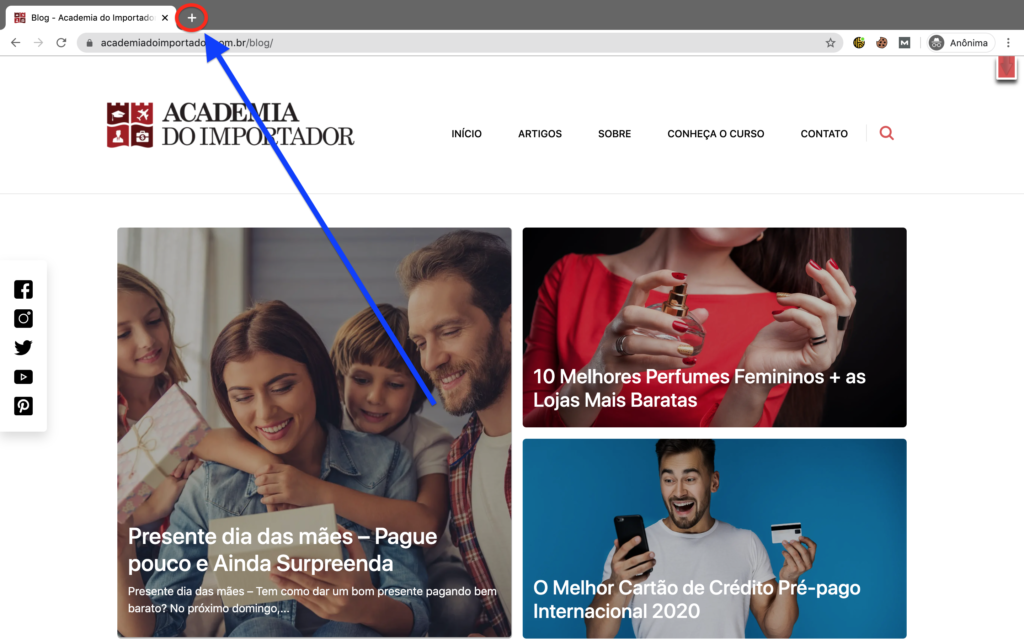Screen dimensions: 1024x640
Task: Select the INÍCIO menu item
Action: 466,133
